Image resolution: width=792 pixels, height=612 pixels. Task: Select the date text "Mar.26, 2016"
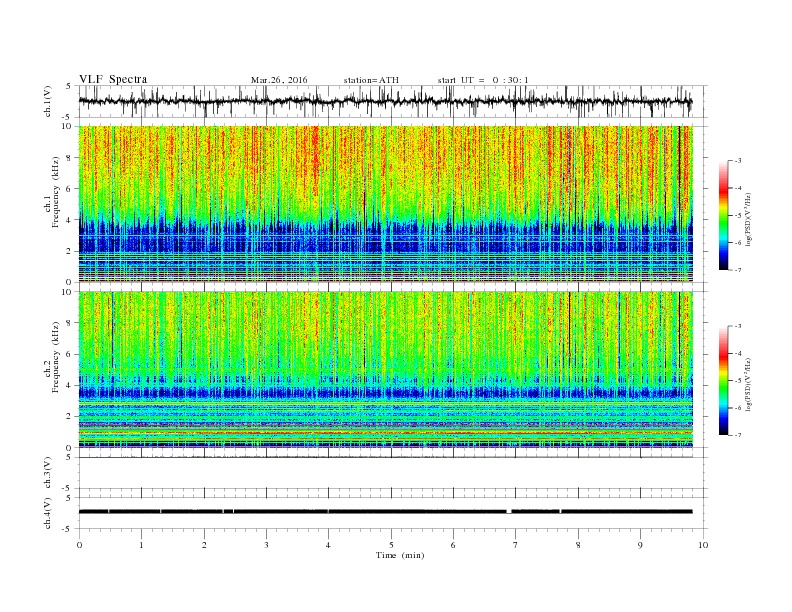click(x=279, y=80)
